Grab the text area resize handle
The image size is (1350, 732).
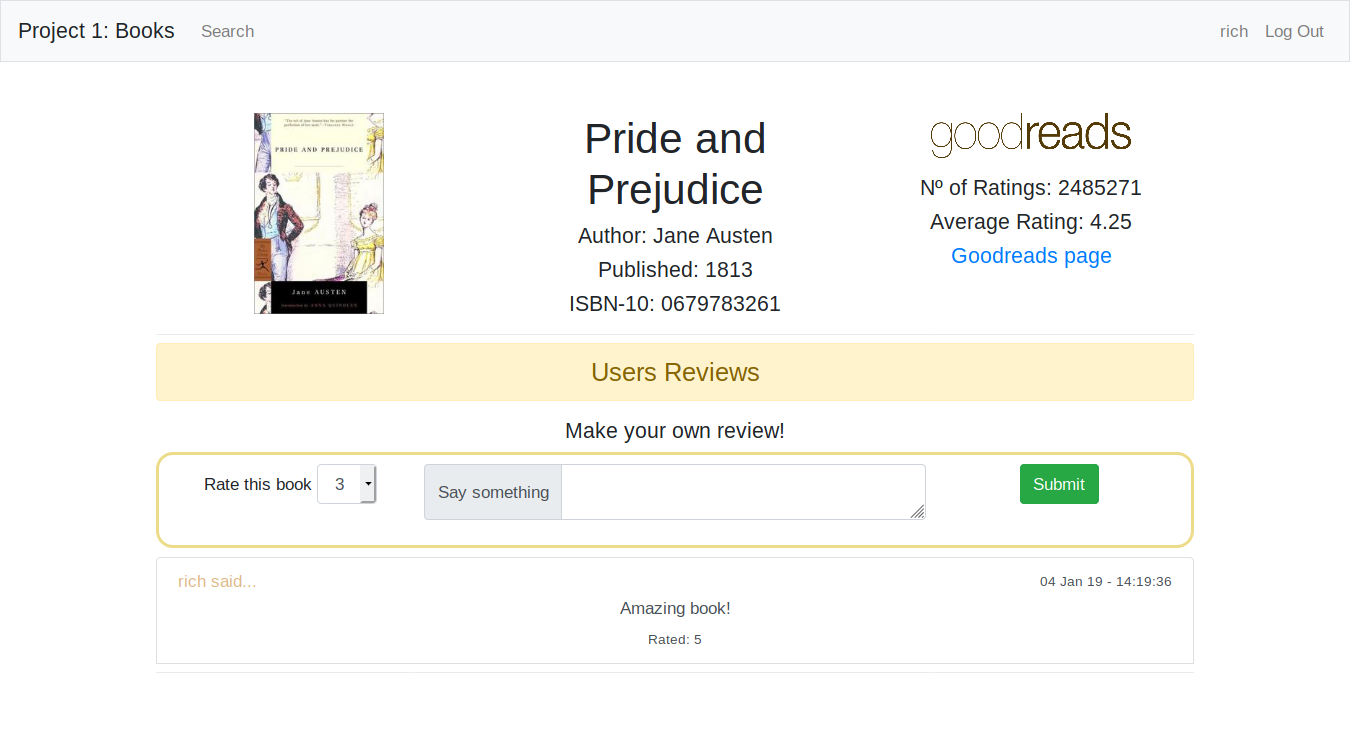[x=918, y=512]
